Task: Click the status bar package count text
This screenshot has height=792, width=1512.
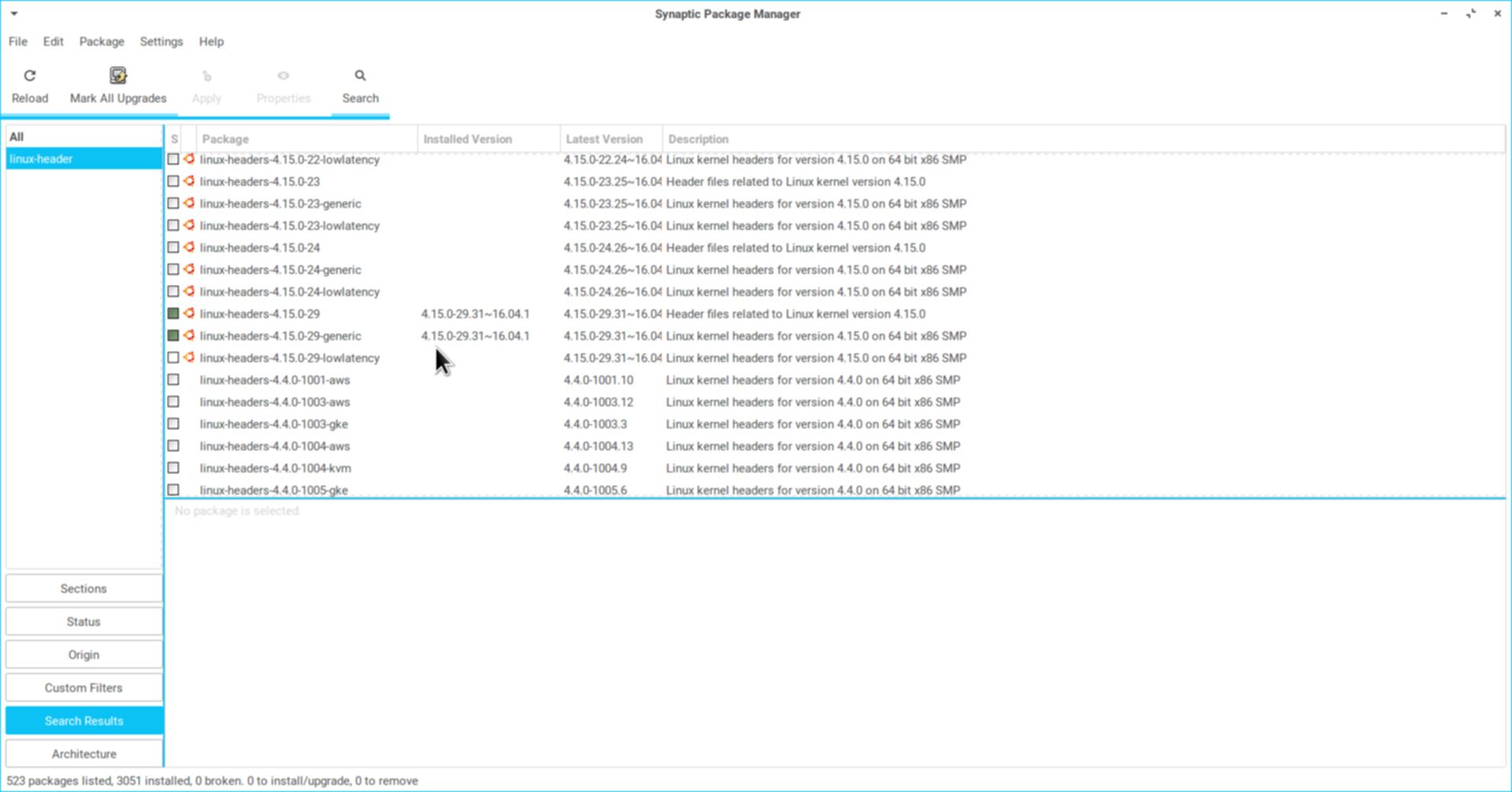Action: [212, 781]
